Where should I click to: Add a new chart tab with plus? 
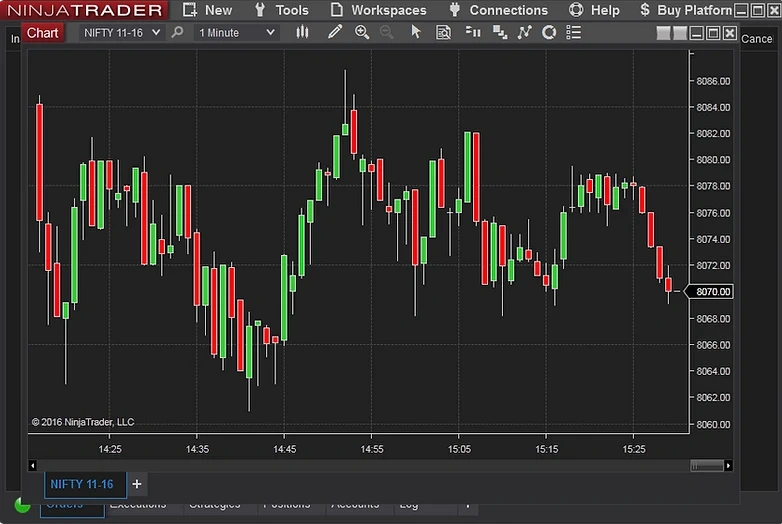click(x=137, y=484)
